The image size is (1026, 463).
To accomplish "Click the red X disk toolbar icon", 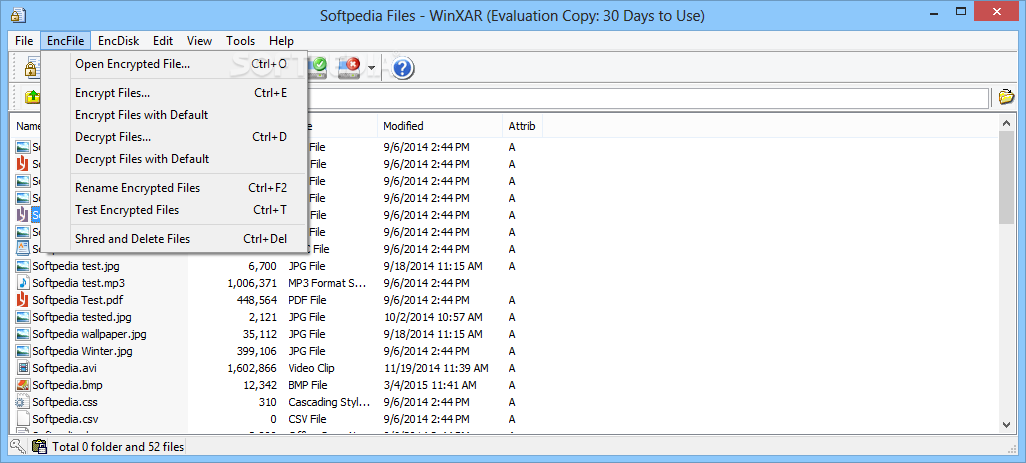I will pyautogui.click(x=350, y=67).
